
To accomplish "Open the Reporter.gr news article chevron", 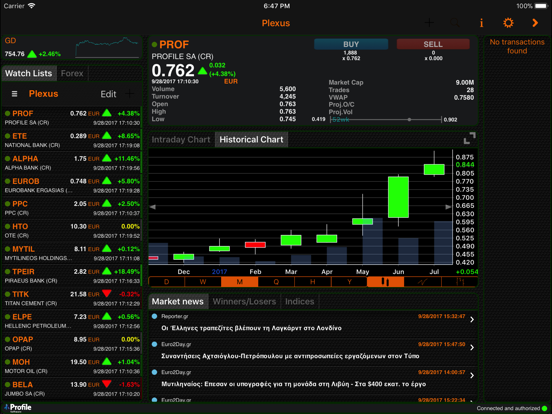I will pyautogui.click(x=472, y=320).
